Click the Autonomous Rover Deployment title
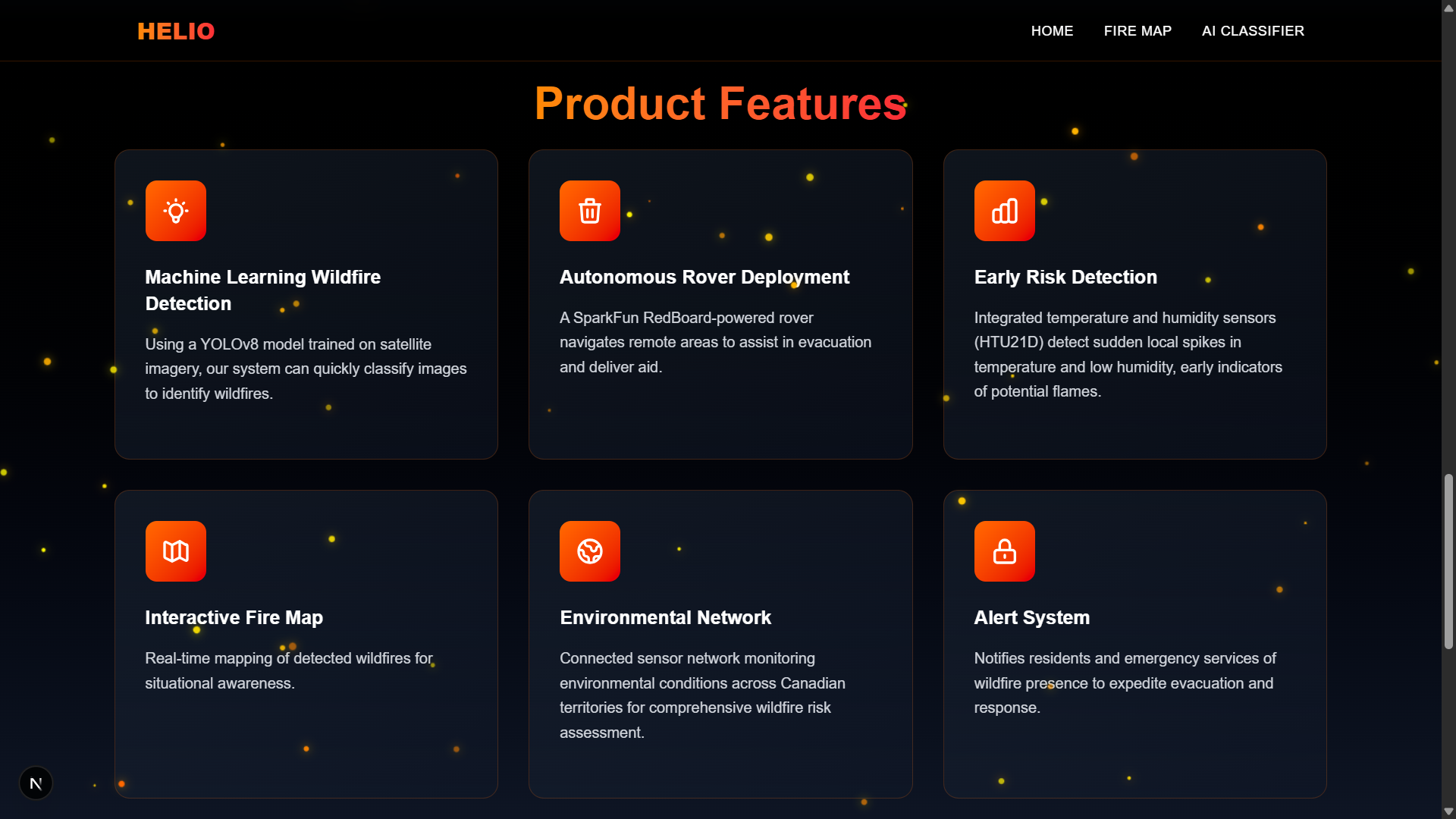This screenshot has width=1456, height=819. [704, 277]
